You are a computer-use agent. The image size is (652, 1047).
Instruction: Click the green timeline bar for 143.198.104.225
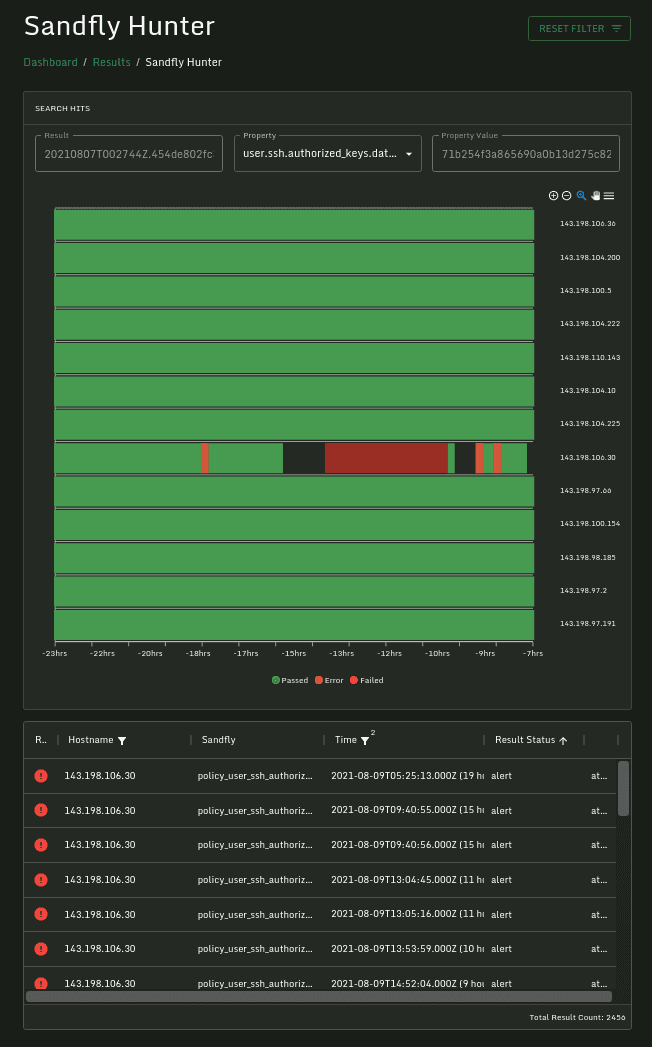[294, 425]
